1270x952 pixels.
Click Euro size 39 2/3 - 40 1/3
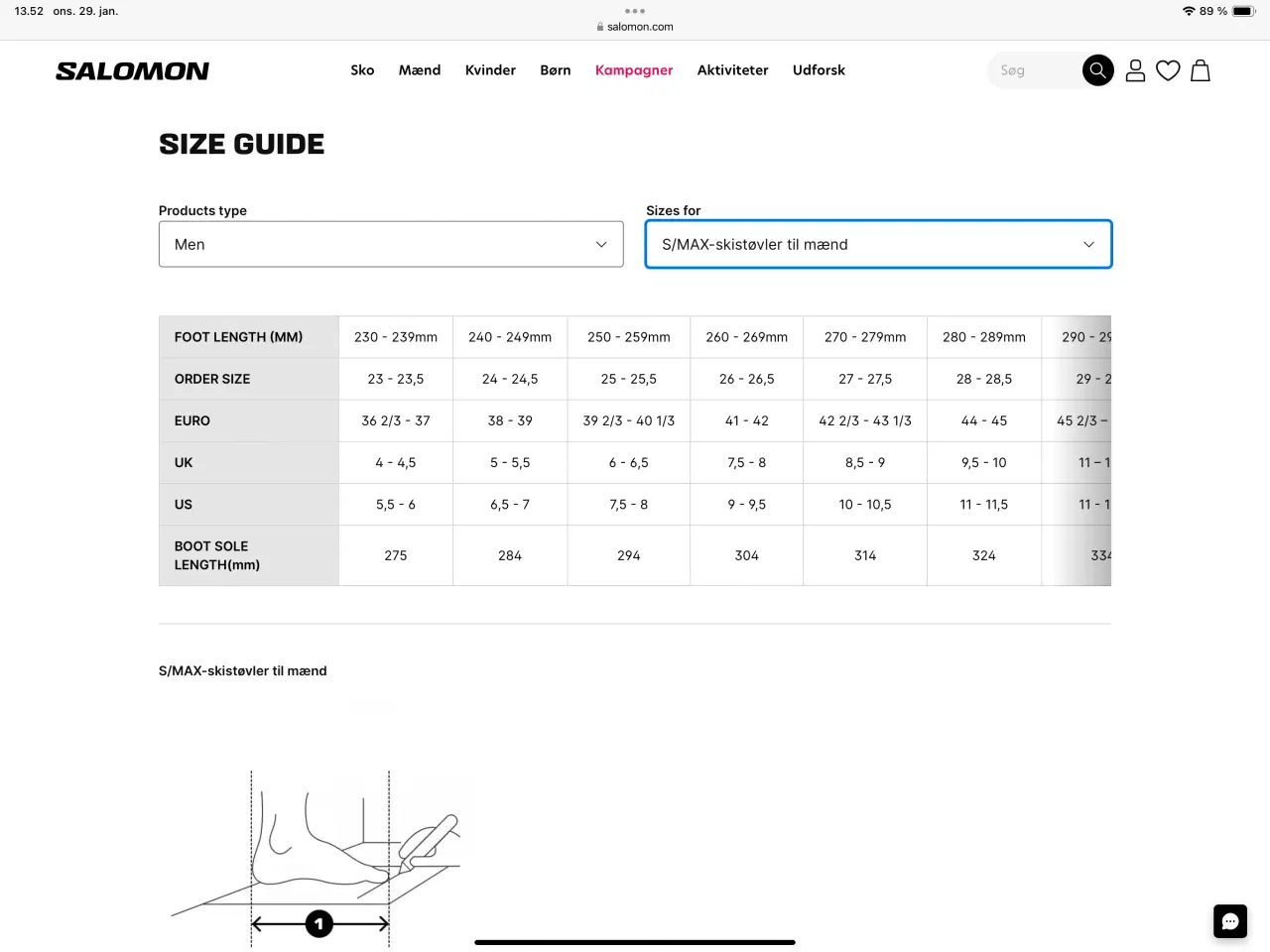[629, 420]
